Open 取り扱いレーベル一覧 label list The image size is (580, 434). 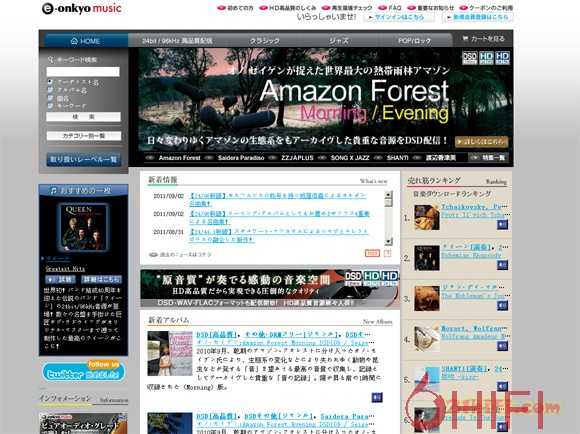coord(84,159)
